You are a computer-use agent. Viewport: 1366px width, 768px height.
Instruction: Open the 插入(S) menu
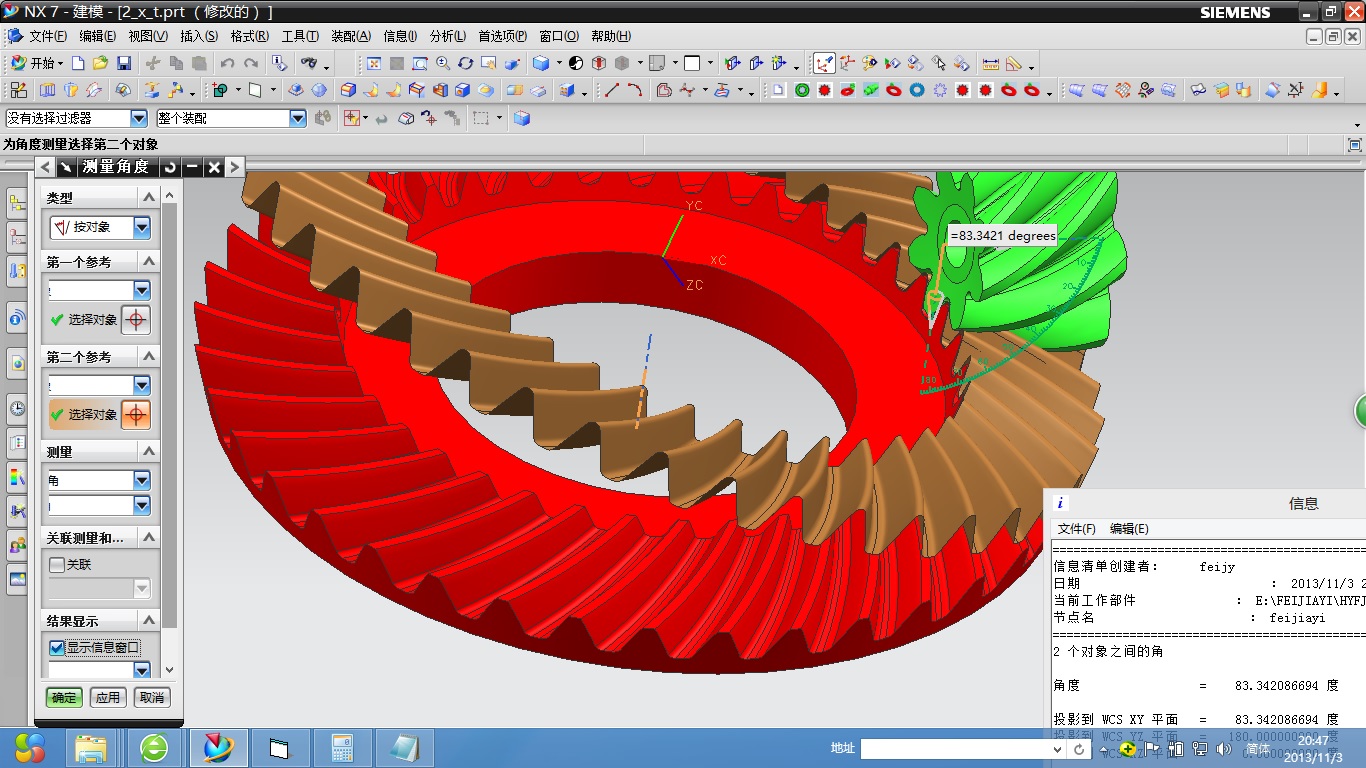(x=198, y=36)
